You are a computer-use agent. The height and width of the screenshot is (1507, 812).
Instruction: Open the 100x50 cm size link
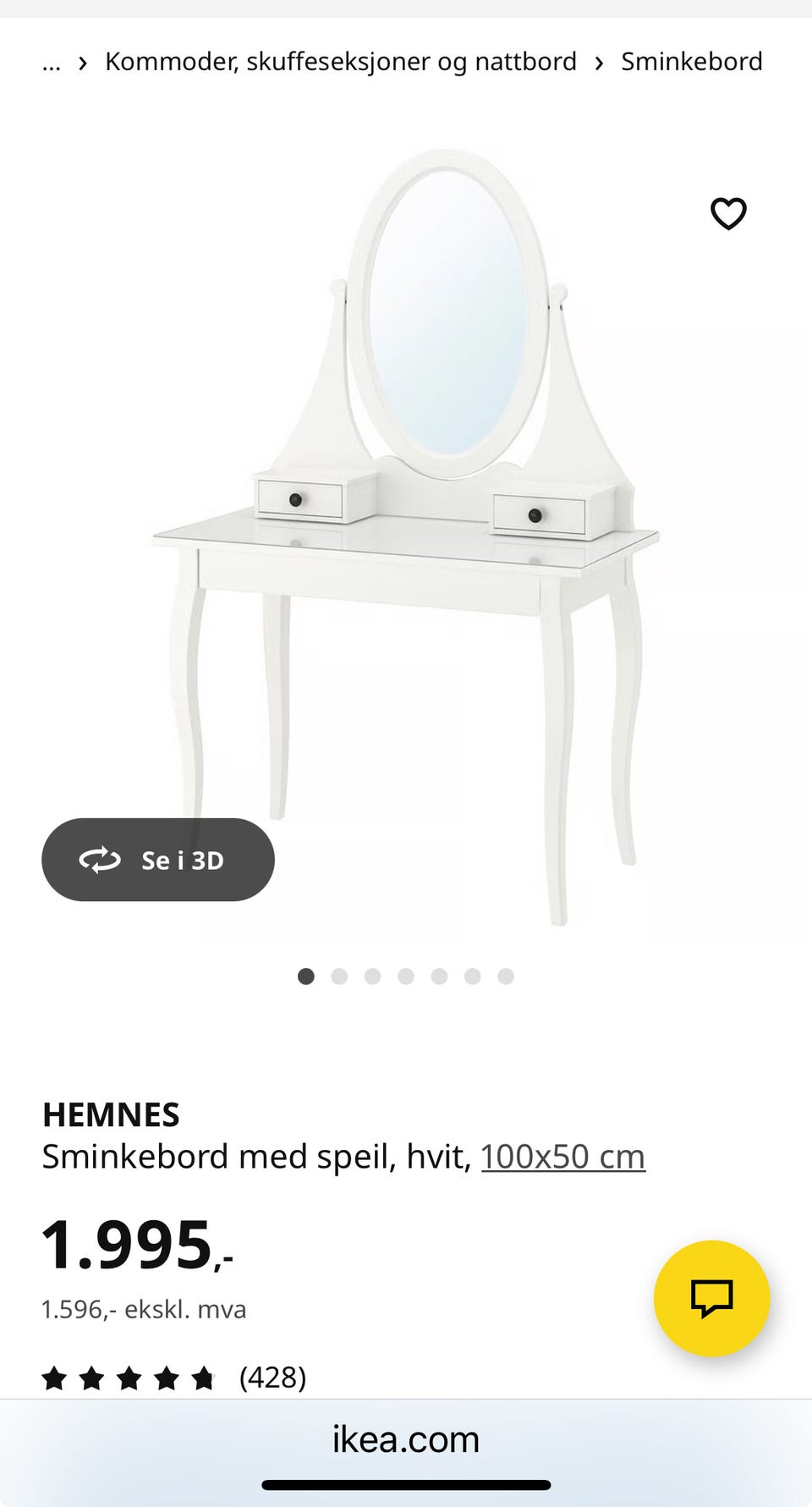point(563,1156)
